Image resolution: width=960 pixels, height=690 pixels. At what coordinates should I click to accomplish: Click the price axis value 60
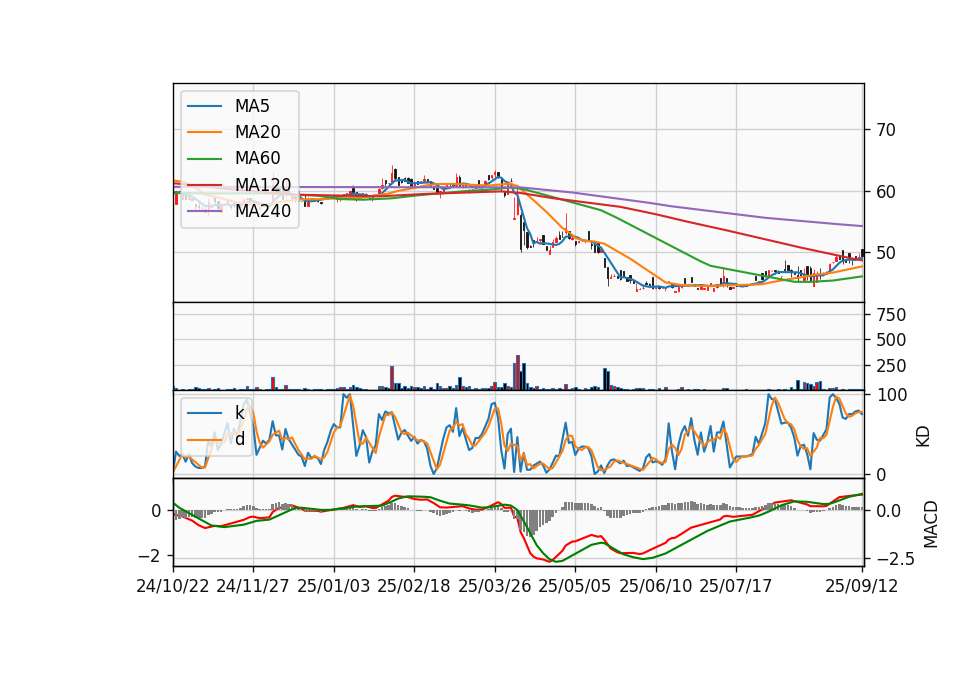[886, 192]
